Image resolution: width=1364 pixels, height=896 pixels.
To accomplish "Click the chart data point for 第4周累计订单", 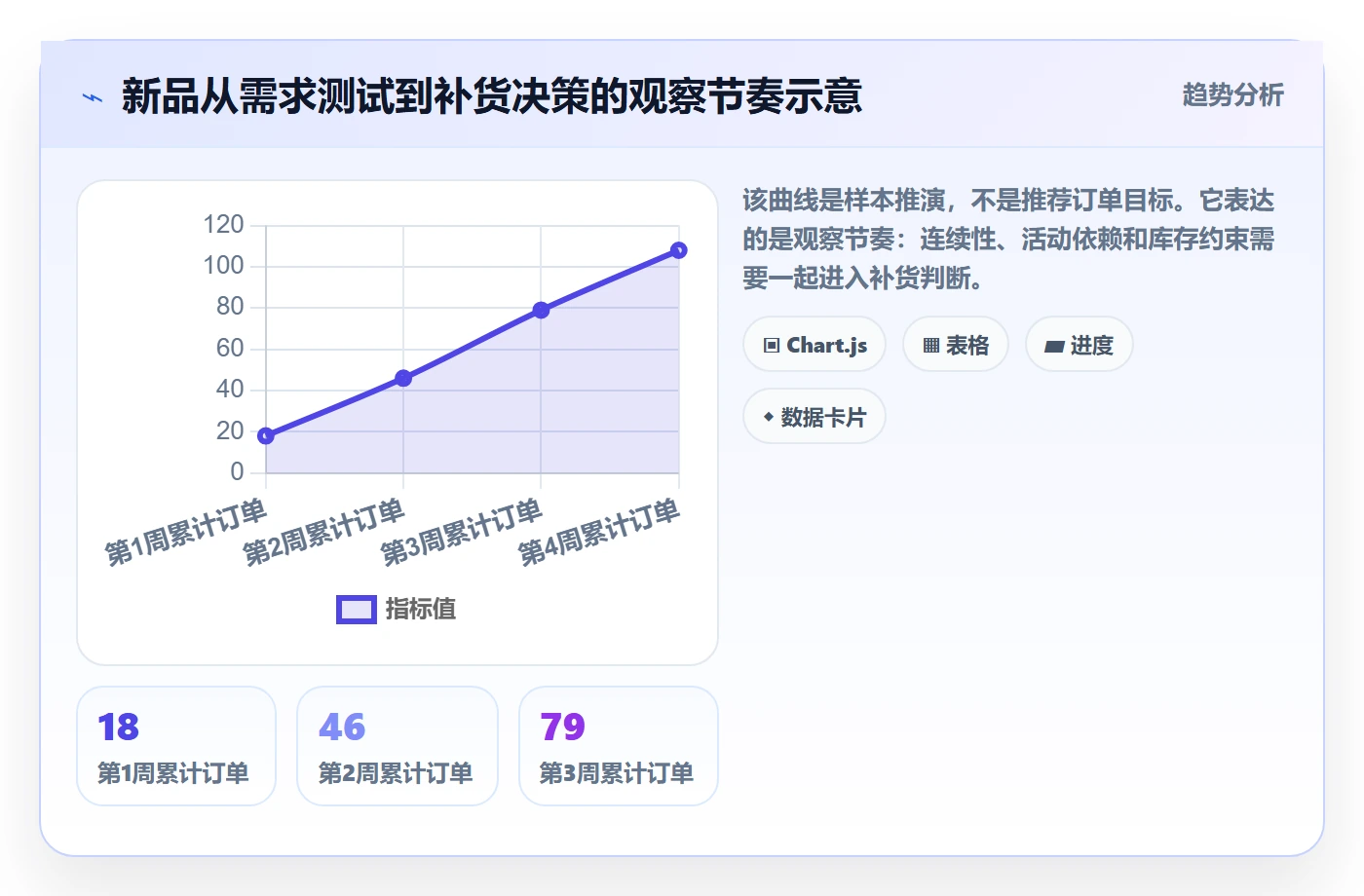I will [679, 250].
